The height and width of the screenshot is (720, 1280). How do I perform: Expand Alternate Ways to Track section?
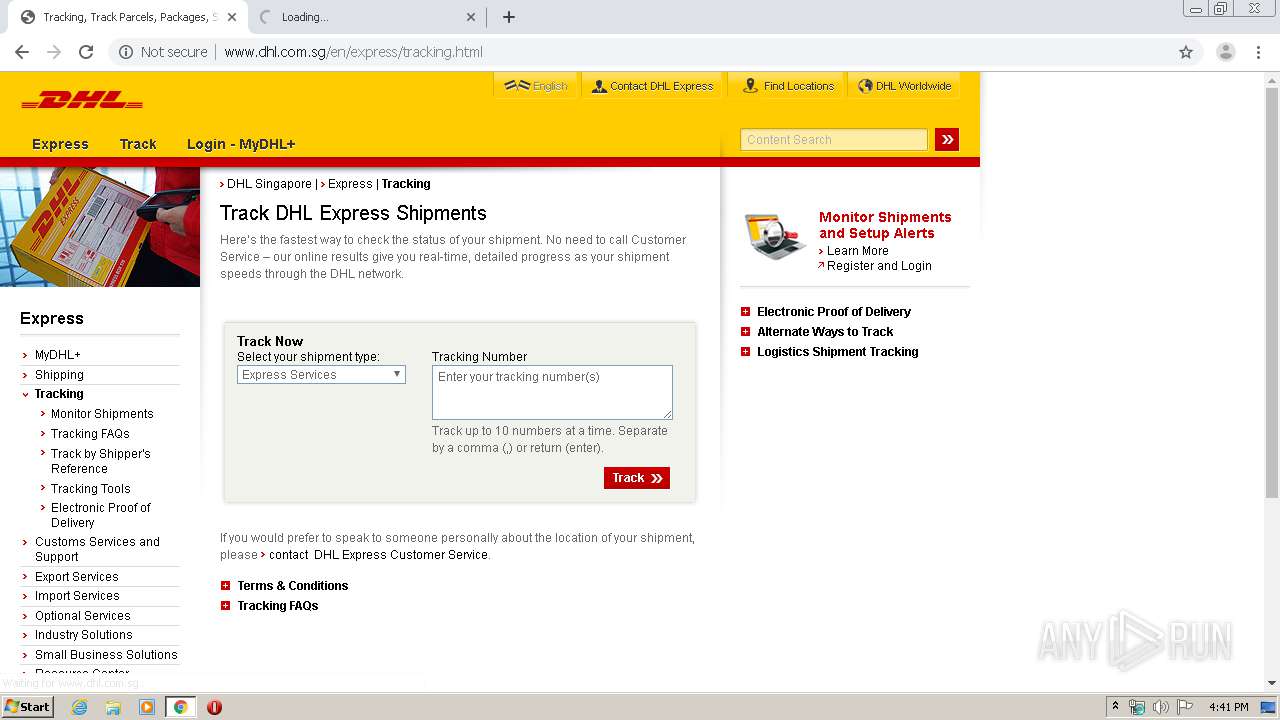745,332
